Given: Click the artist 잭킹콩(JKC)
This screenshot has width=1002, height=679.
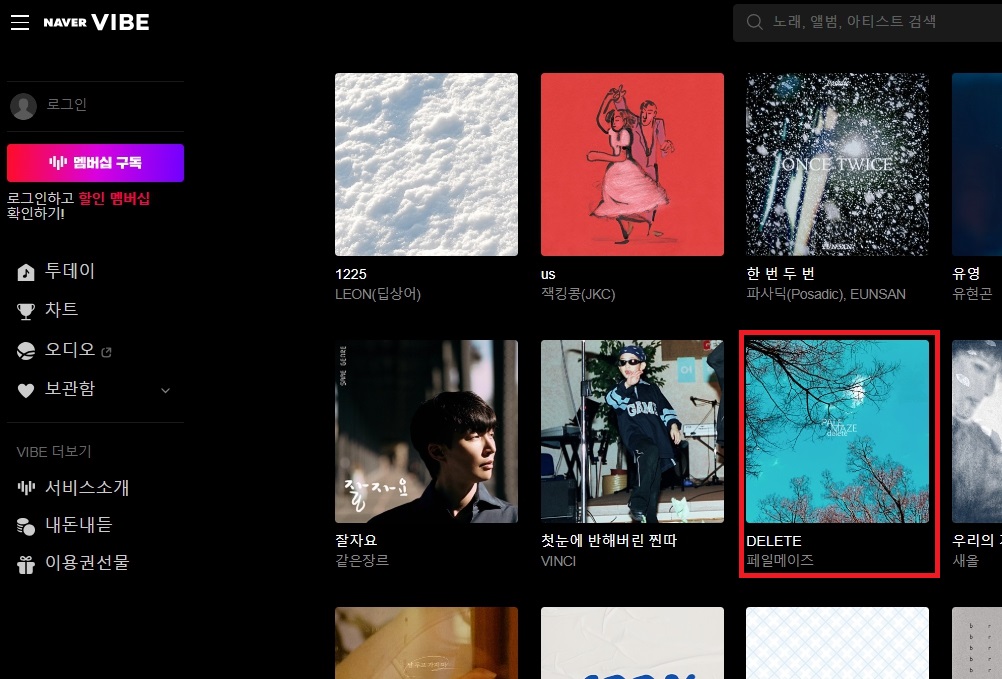Looking at the screenshot, I should (578, 294).
